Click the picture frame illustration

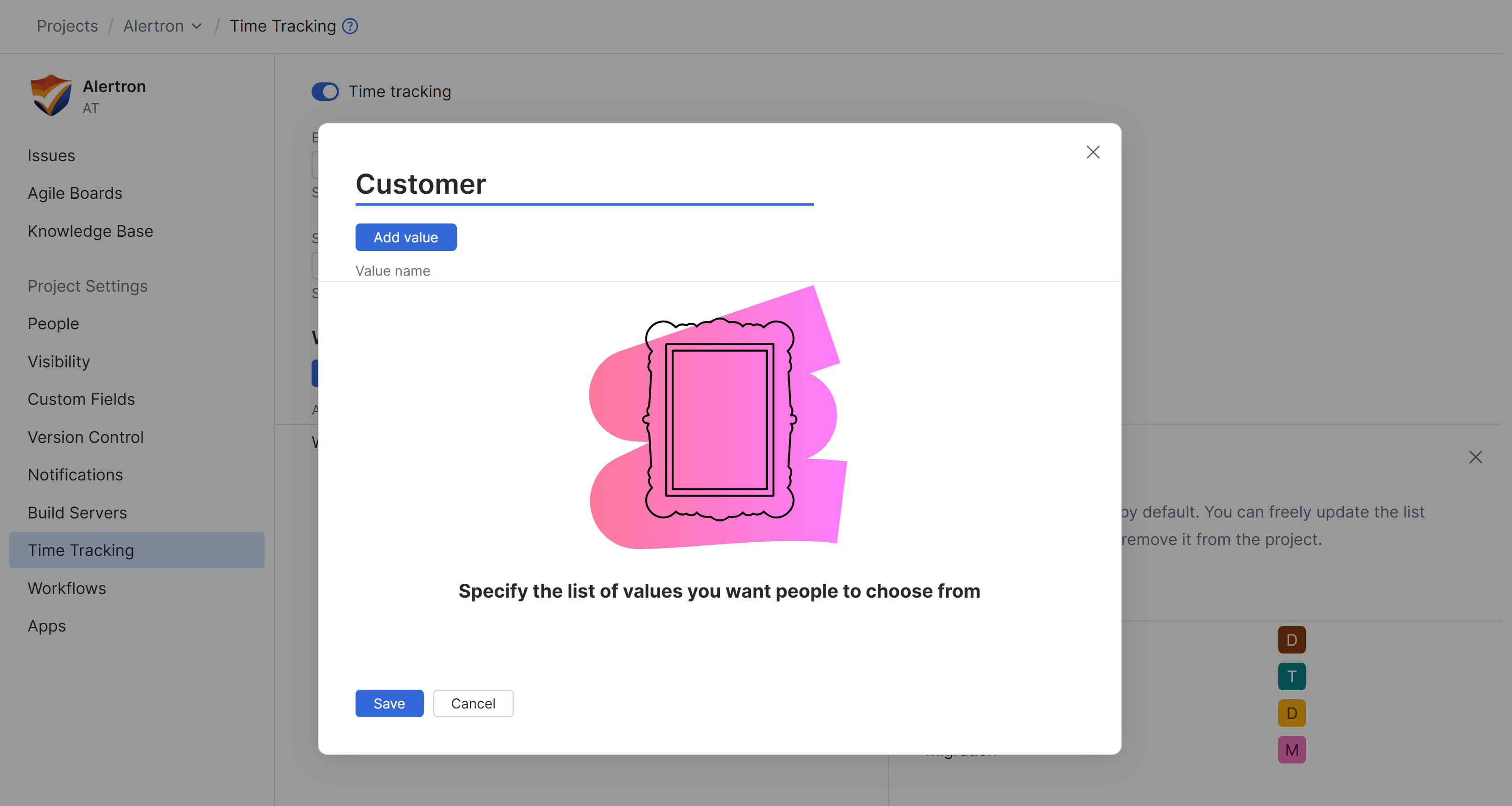pyautogui.click(x=719, y=419)
